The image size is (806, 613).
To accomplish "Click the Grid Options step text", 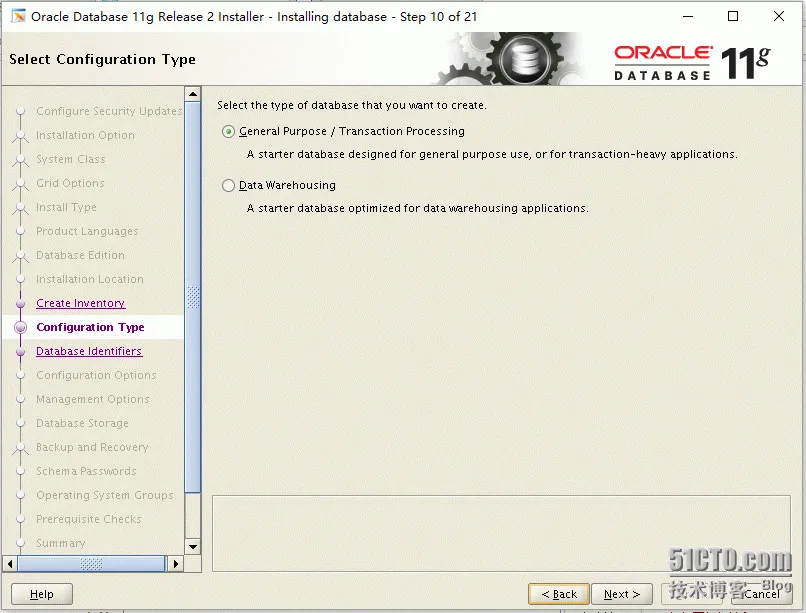I will (x=70, y=183).
